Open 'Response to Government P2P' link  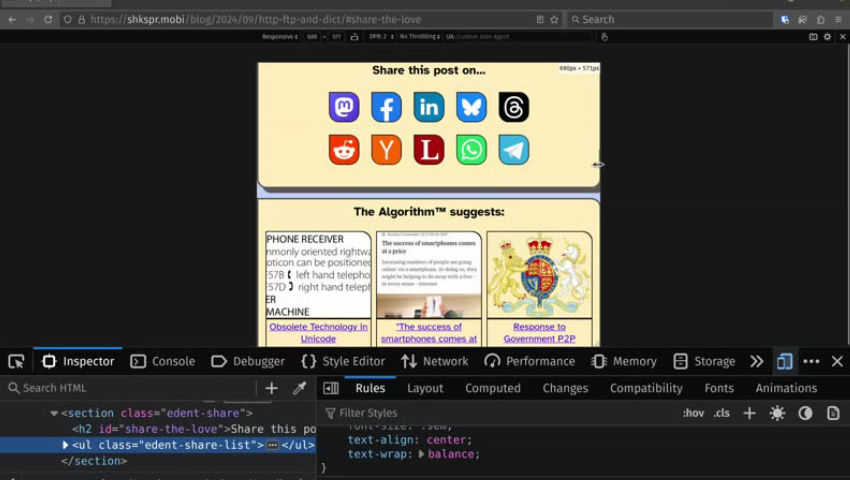pos(539,332)
